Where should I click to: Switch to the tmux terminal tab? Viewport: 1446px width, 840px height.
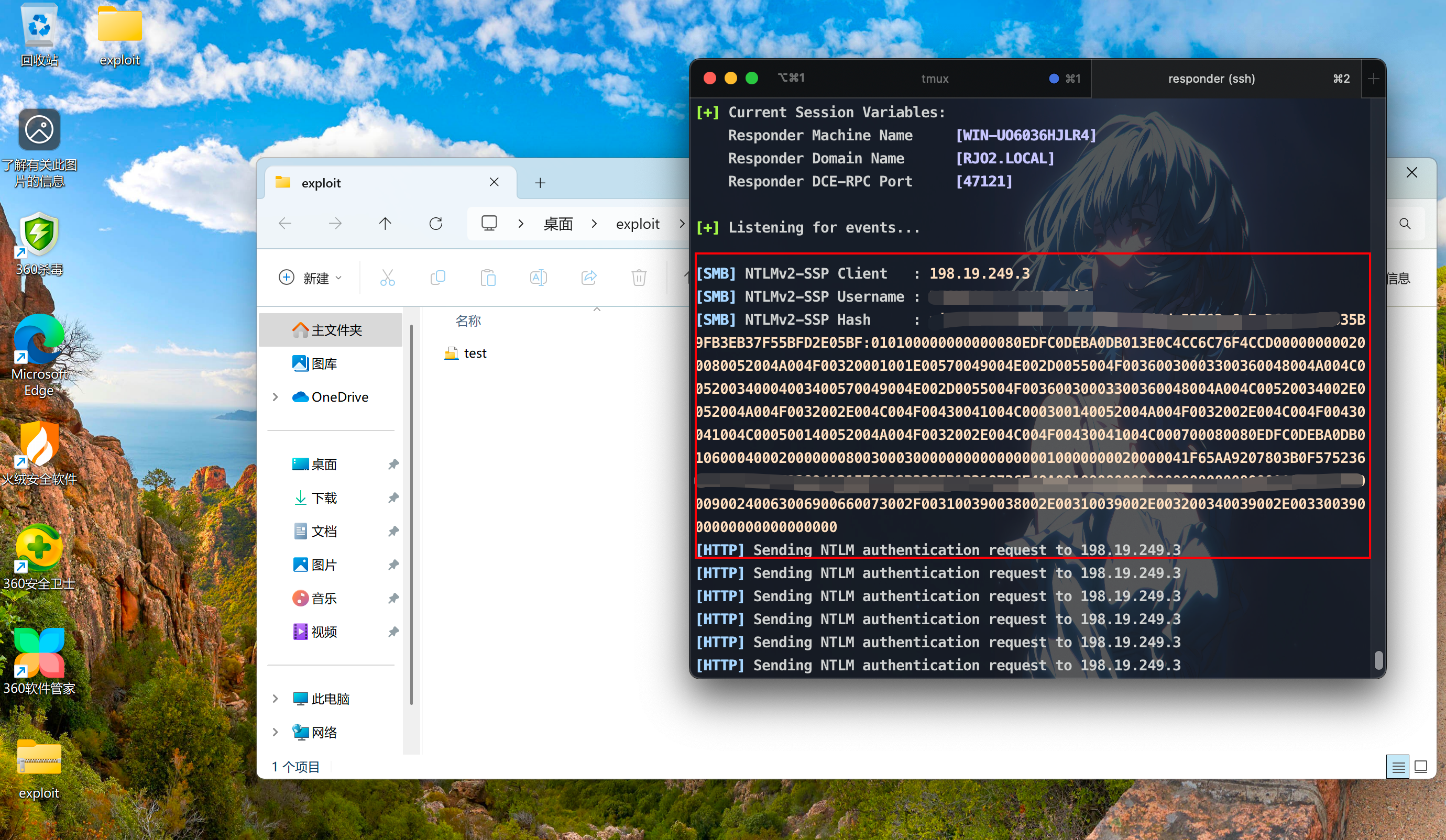934,79
